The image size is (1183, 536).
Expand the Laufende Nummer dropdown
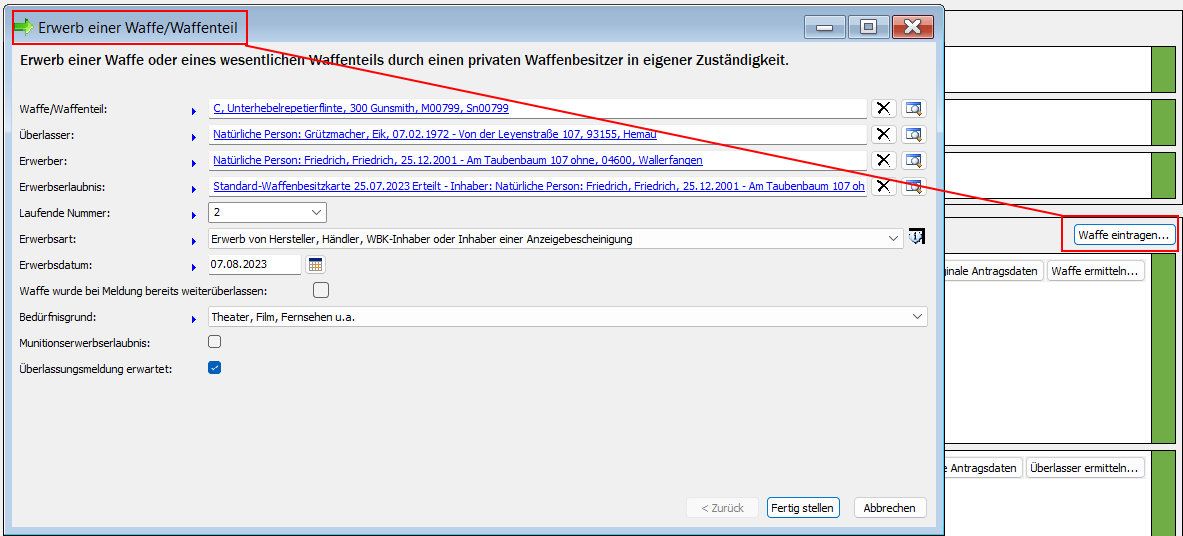pyautogui.click(x=317, y=212)
